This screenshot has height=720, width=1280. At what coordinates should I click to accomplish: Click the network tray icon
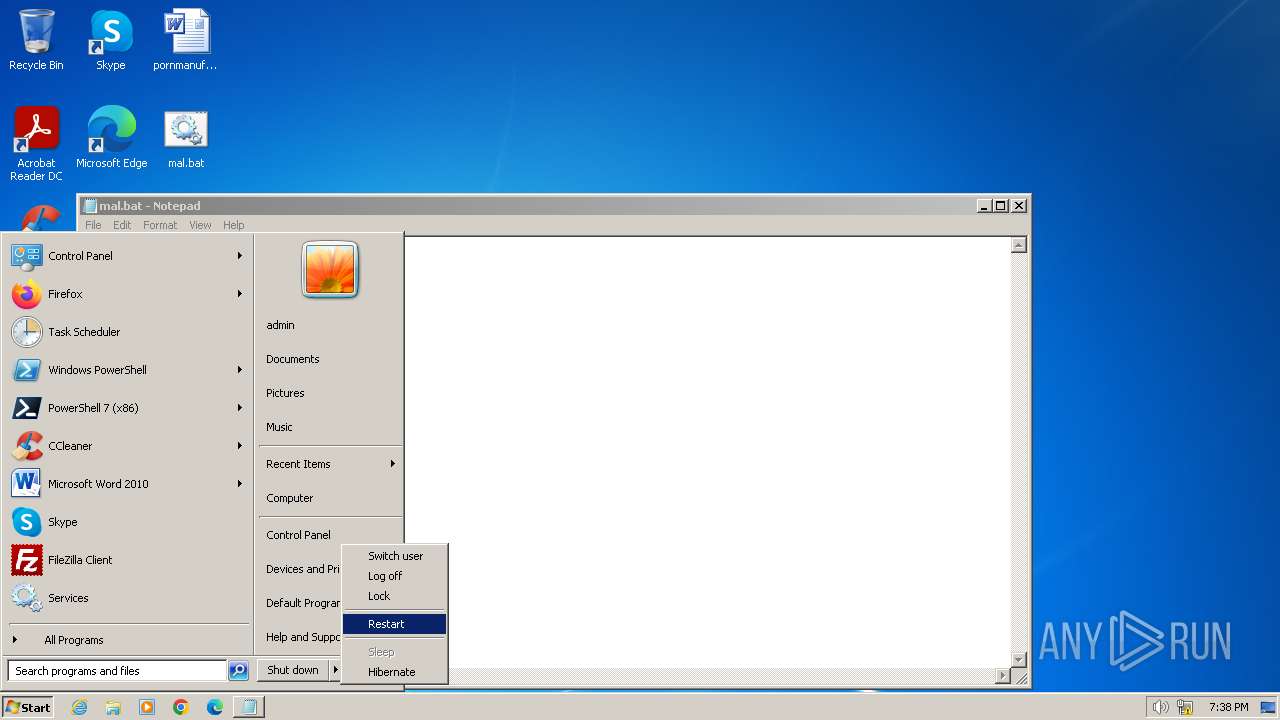[x=1185, y=707]
